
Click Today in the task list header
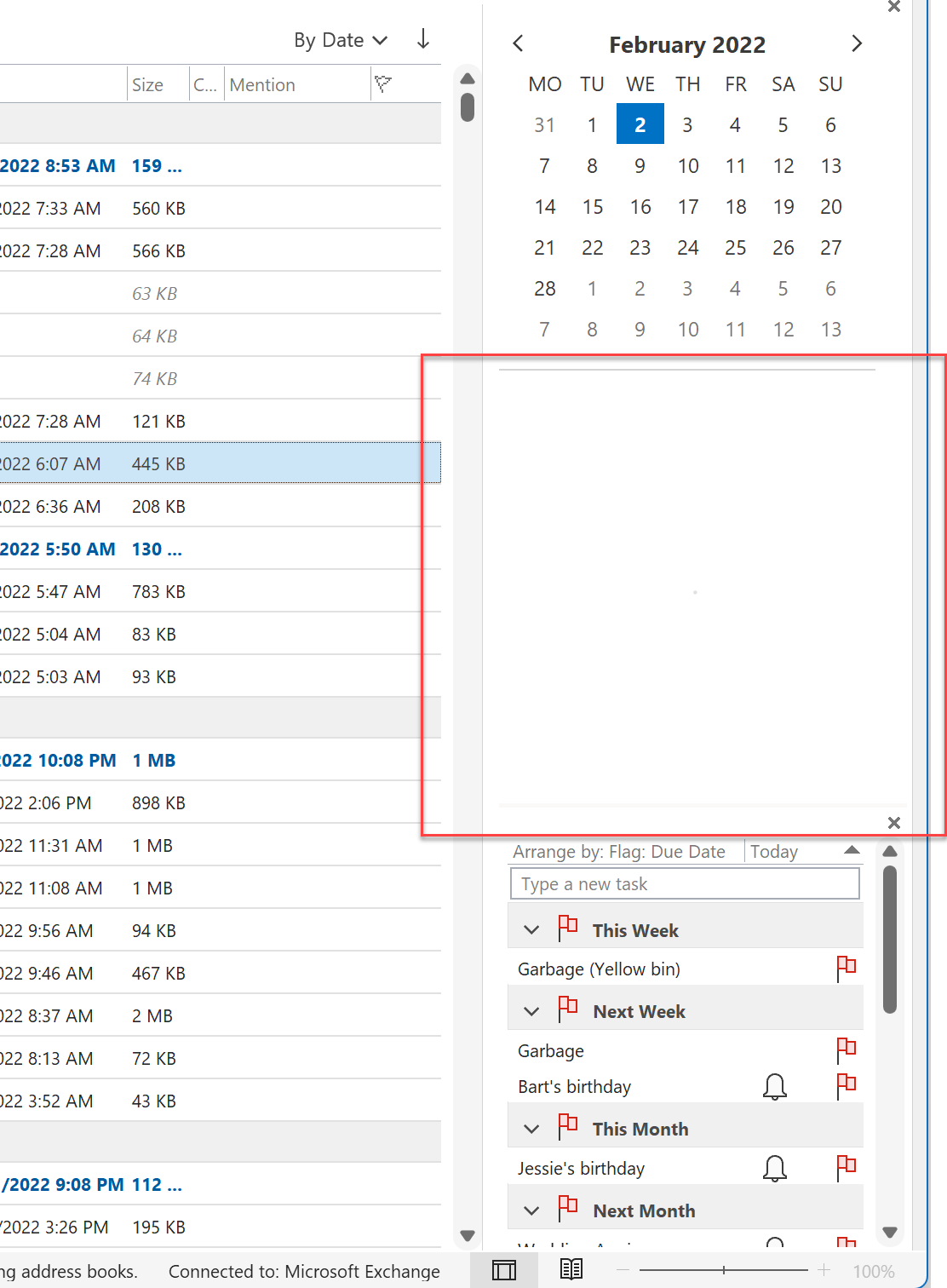773,851
